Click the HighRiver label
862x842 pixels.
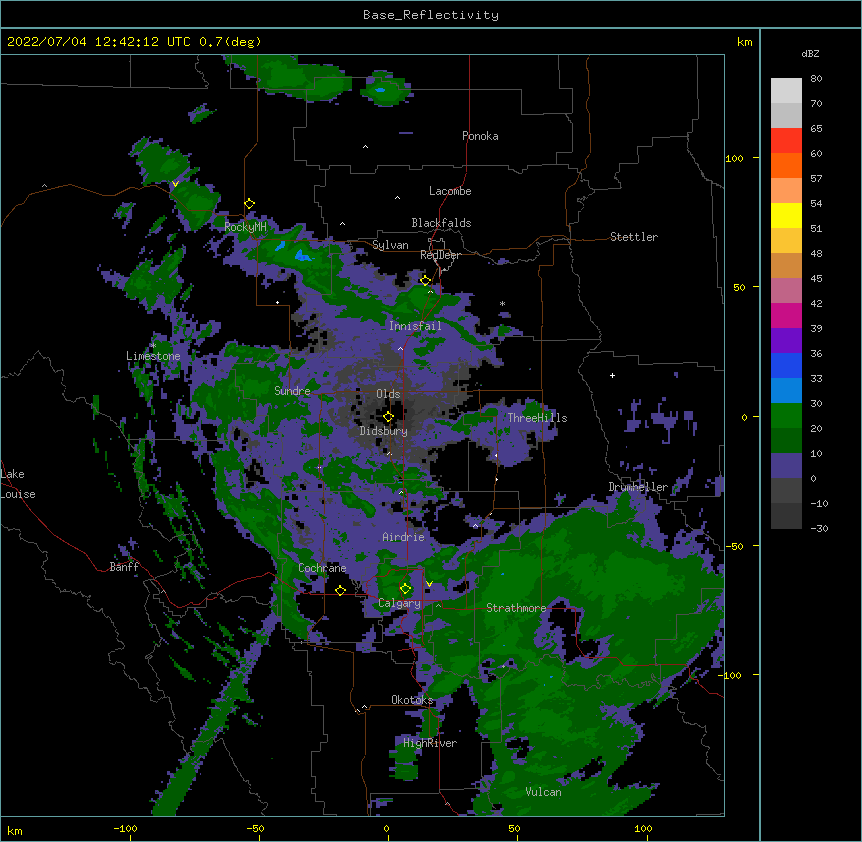coord(430,743)
